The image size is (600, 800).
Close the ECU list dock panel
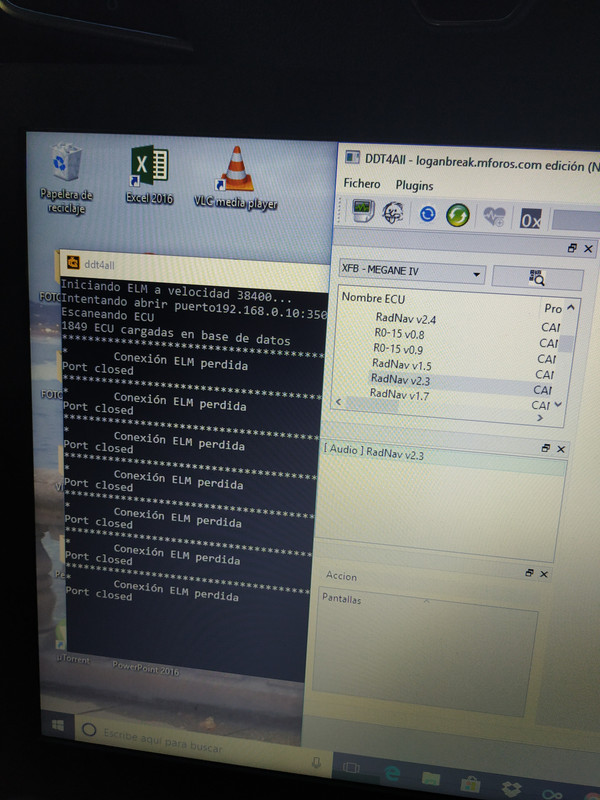coord(588,249)
